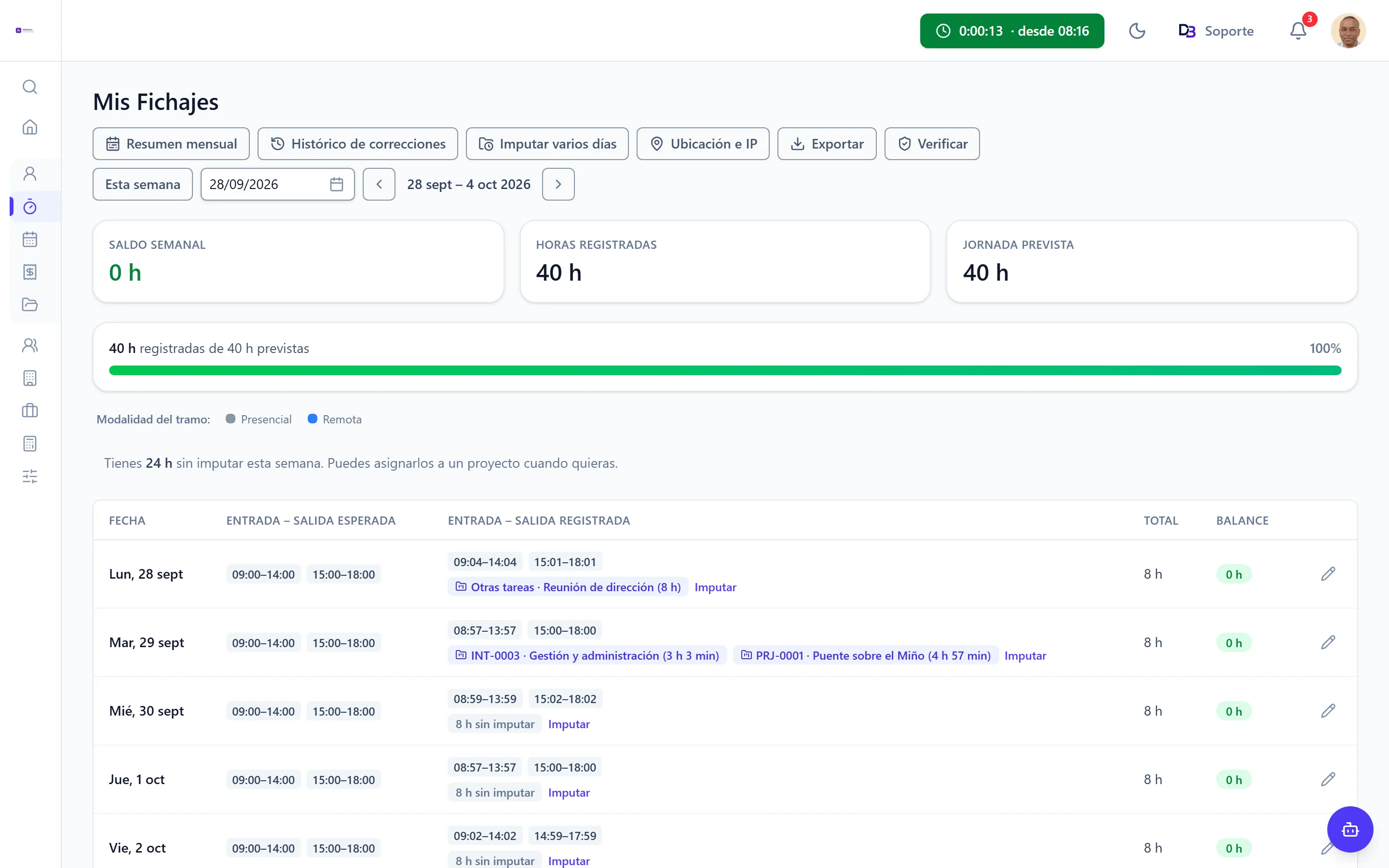Edit Mar, 29 sept entry with pencil
1389x868 pixels.
click(1328, 642)
